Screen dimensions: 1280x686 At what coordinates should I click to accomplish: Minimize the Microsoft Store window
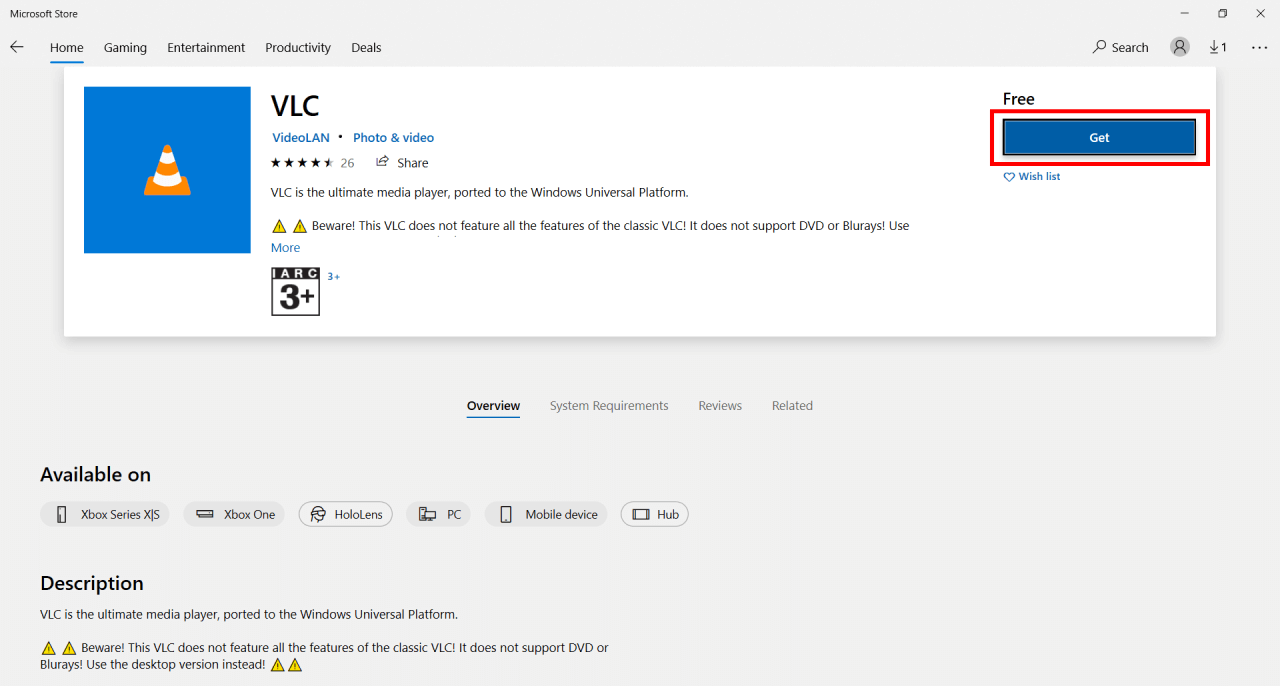(x=1184, y=14)
